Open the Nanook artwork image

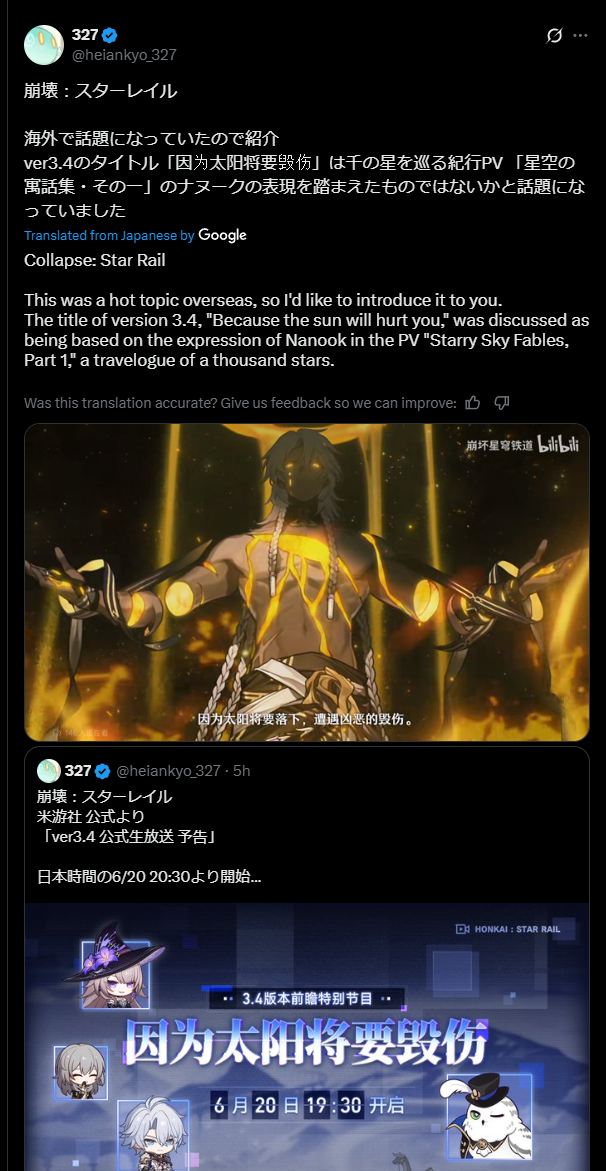tap(307, 583)
